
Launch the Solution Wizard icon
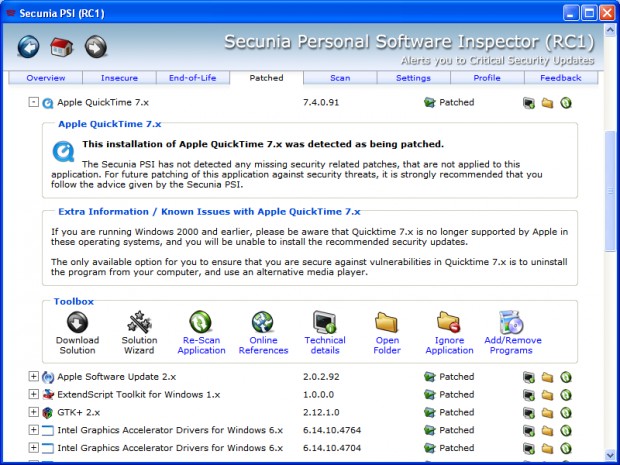pyautogui.click(x=139, y=322)
